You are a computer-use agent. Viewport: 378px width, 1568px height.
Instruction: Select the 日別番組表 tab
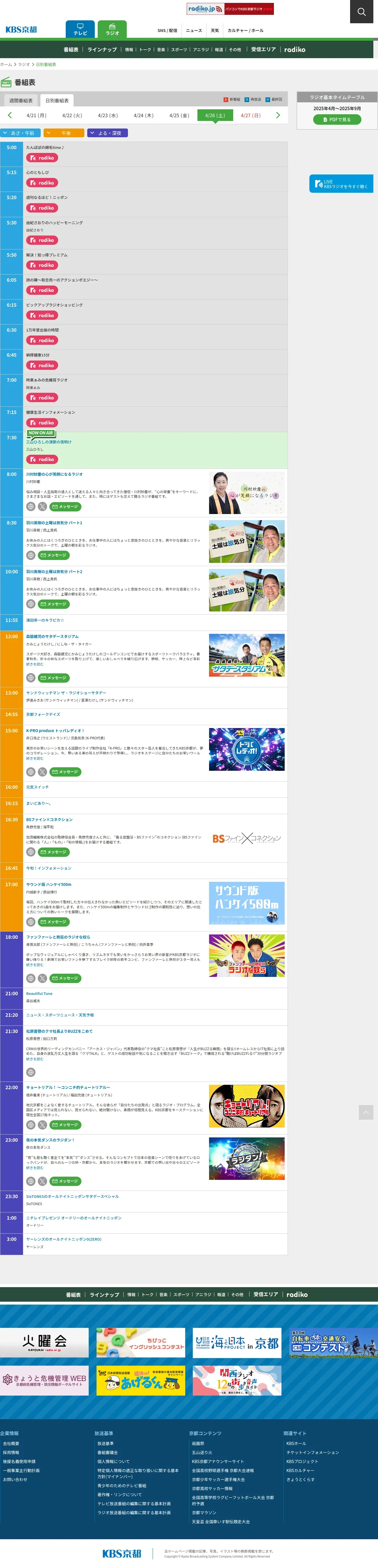57,100
